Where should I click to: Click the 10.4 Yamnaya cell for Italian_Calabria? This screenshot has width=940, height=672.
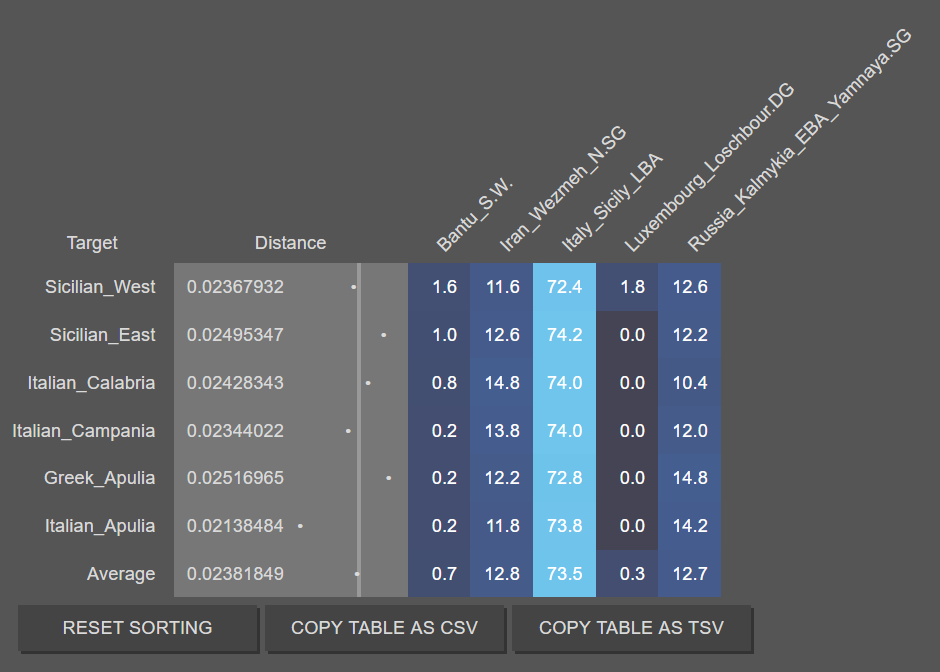point(689,382)
